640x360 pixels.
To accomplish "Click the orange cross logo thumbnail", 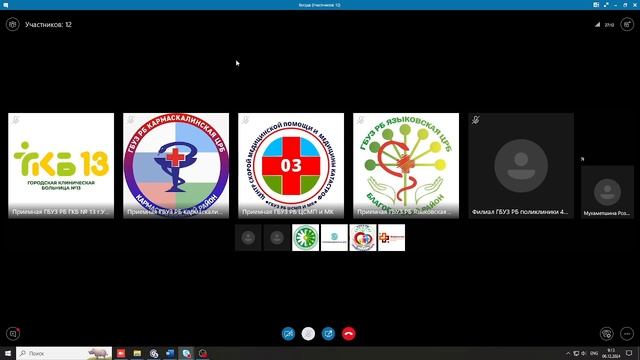I will point(391,238).
